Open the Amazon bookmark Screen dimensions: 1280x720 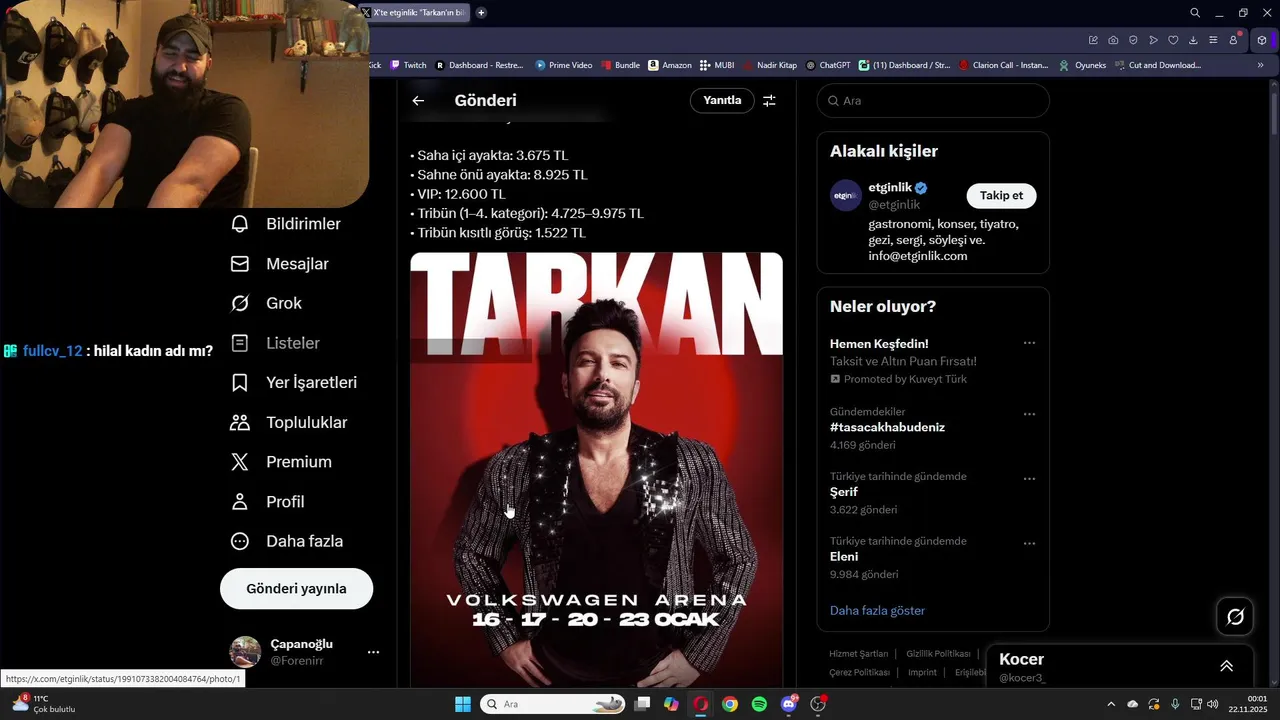(x=670, y=65)
